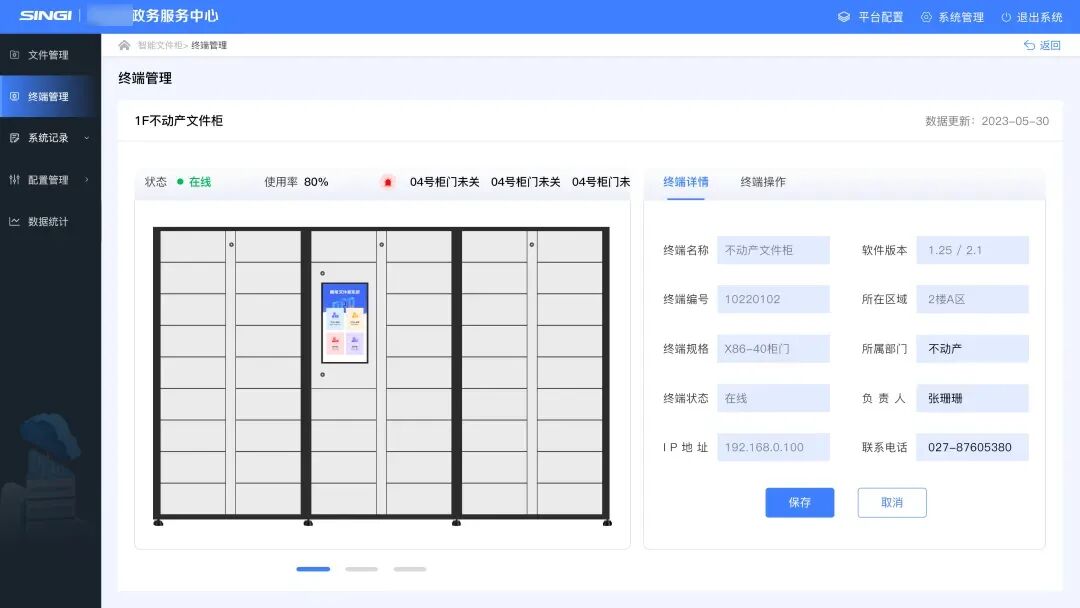Click the 联系电话 input field
The height and width of the screenshot is (608, 1080).
(x=972, y=447)
